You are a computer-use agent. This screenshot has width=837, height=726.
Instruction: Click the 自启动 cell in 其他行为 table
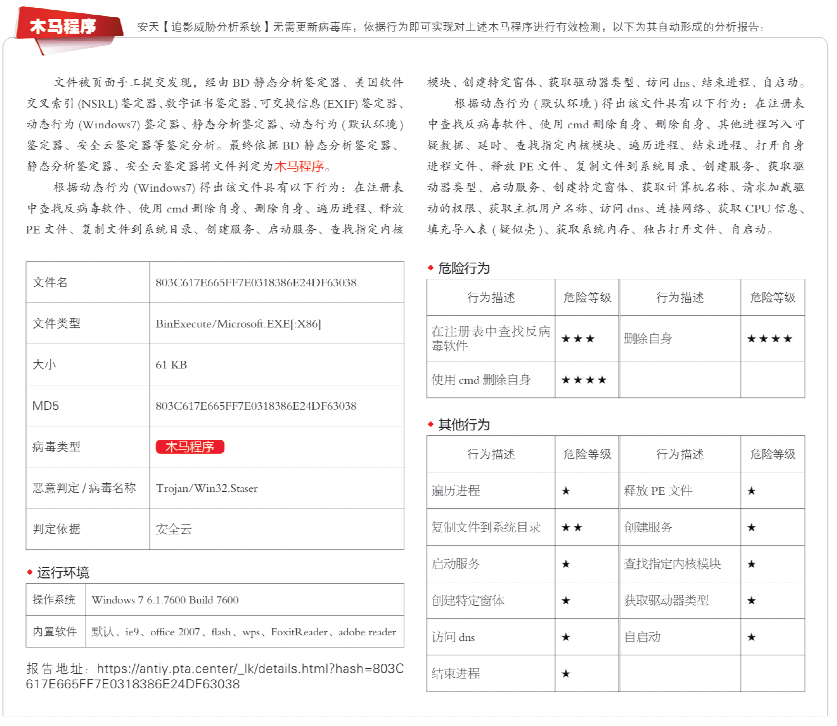coord(680,637)
